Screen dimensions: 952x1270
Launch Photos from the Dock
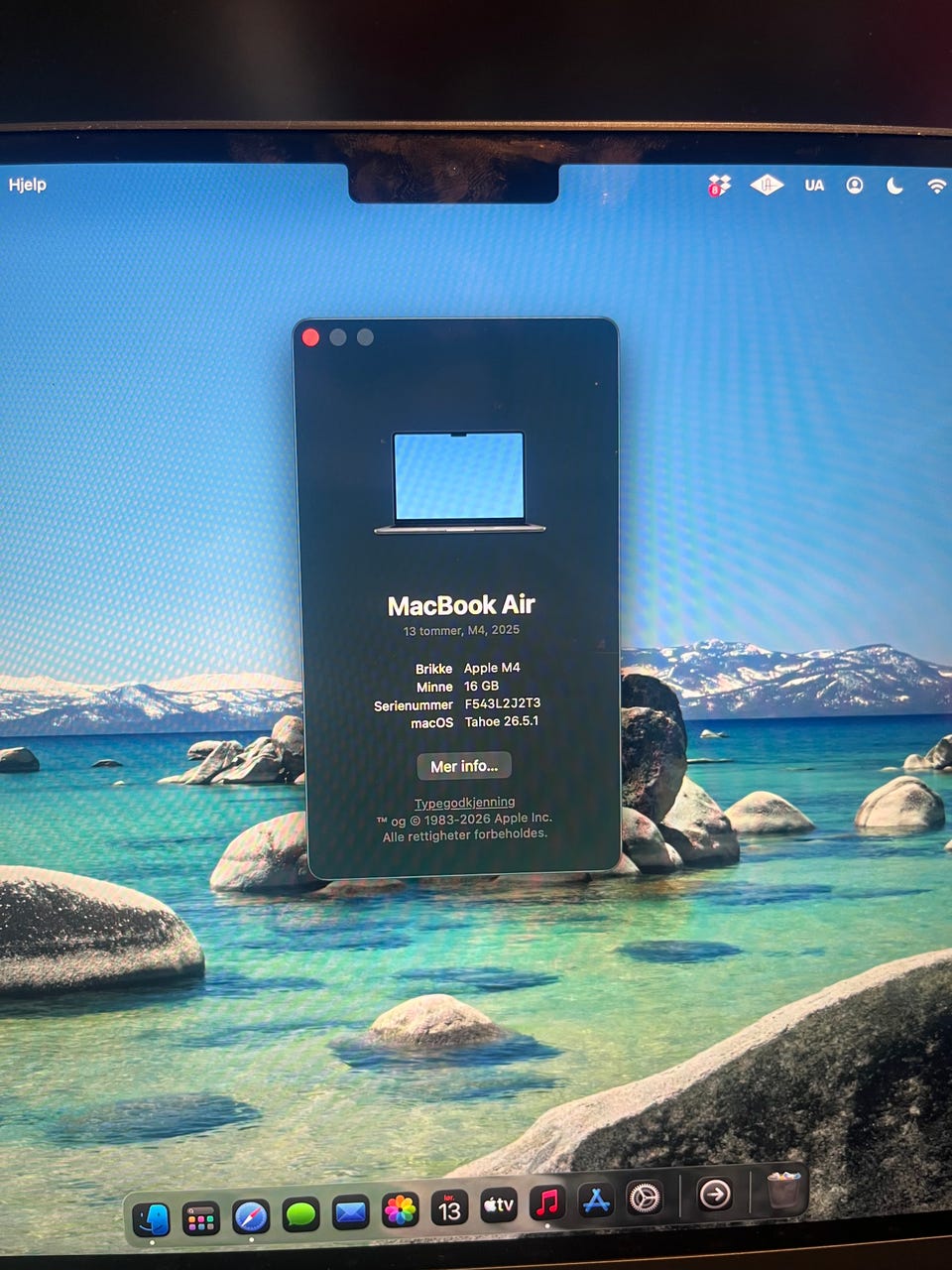[x=400, y=1209]
